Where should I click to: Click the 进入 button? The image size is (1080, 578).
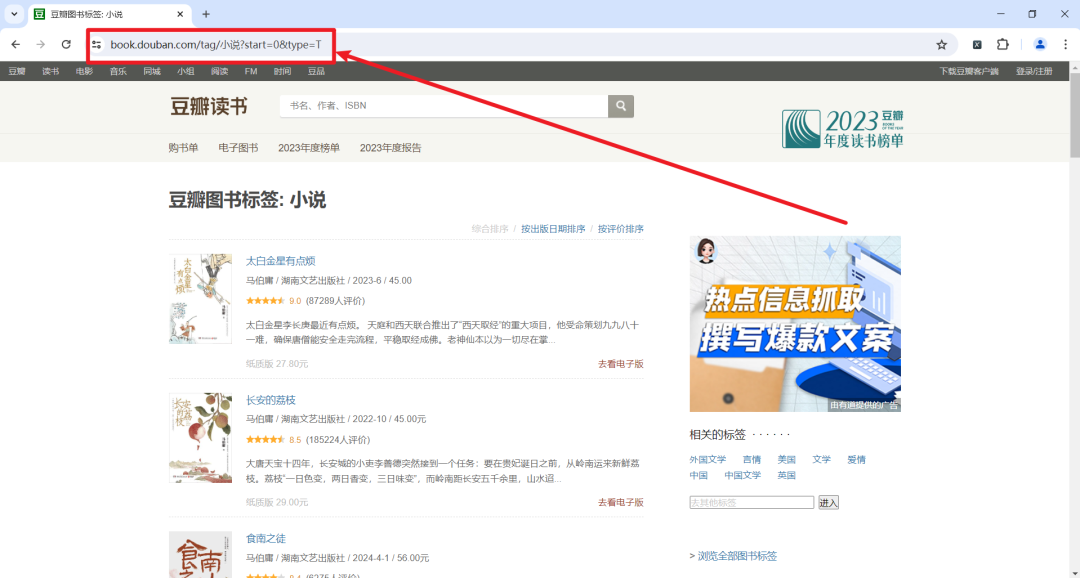click(x=828, y=503)
